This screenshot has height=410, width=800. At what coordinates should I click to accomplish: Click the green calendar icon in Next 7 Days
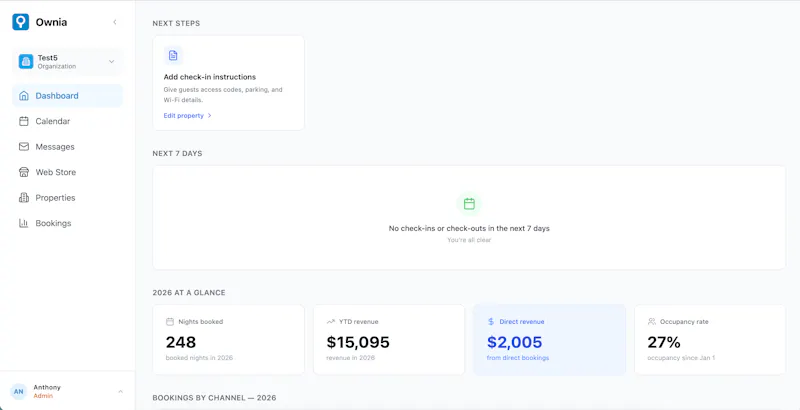(469, 204)
